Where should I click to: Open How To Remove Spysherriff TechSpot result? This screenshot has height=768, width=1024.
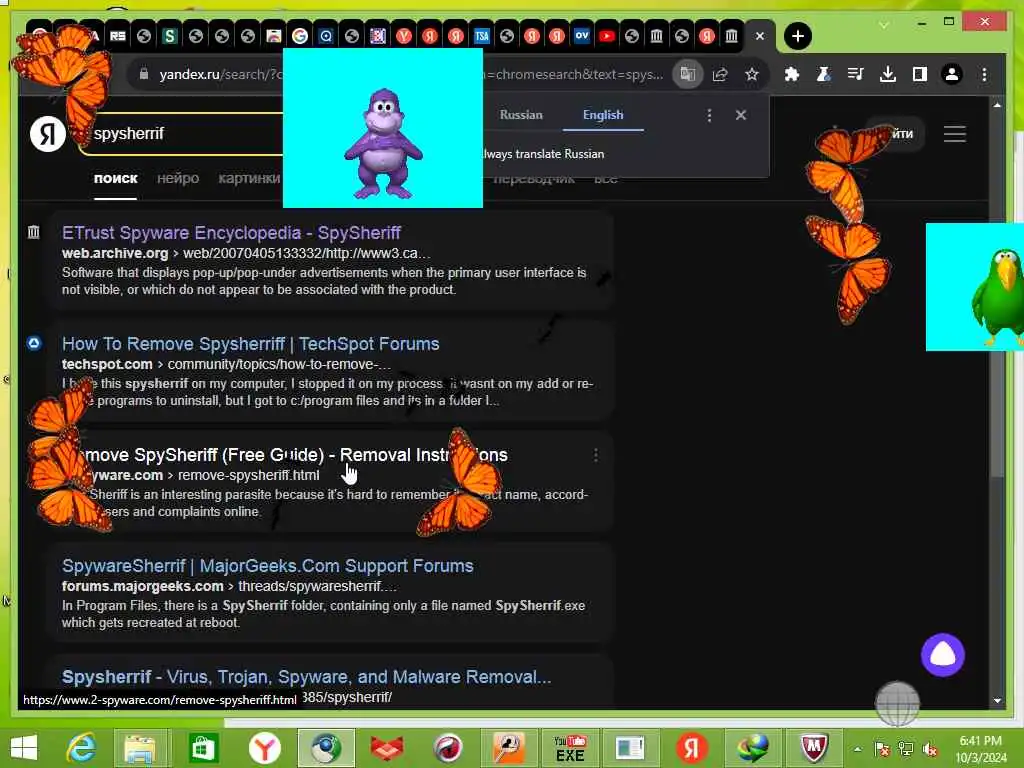pyautogui.click(x=251, y=344)
